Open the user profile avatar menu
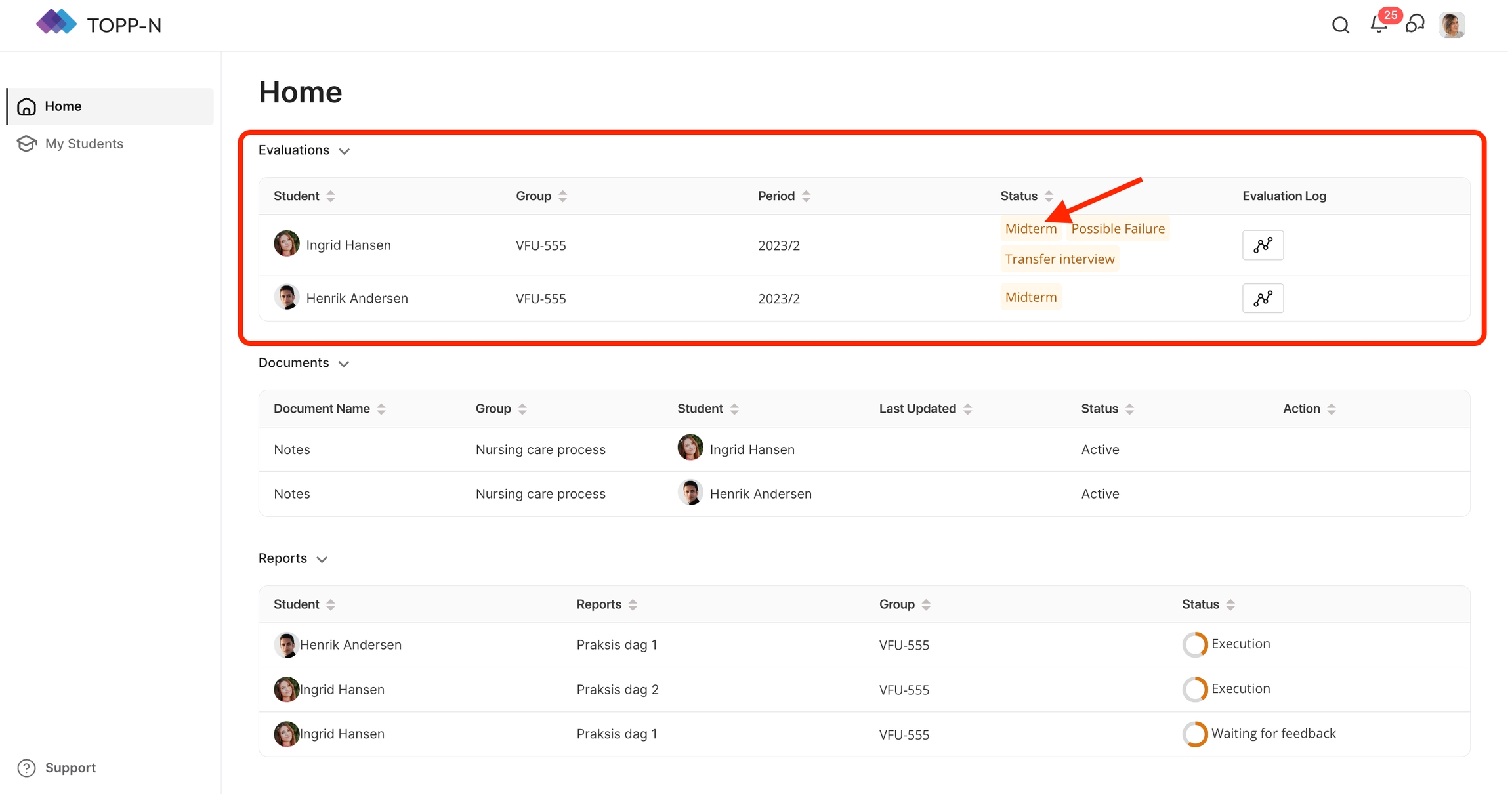 pyautogui.click(x=1452, y=25)
